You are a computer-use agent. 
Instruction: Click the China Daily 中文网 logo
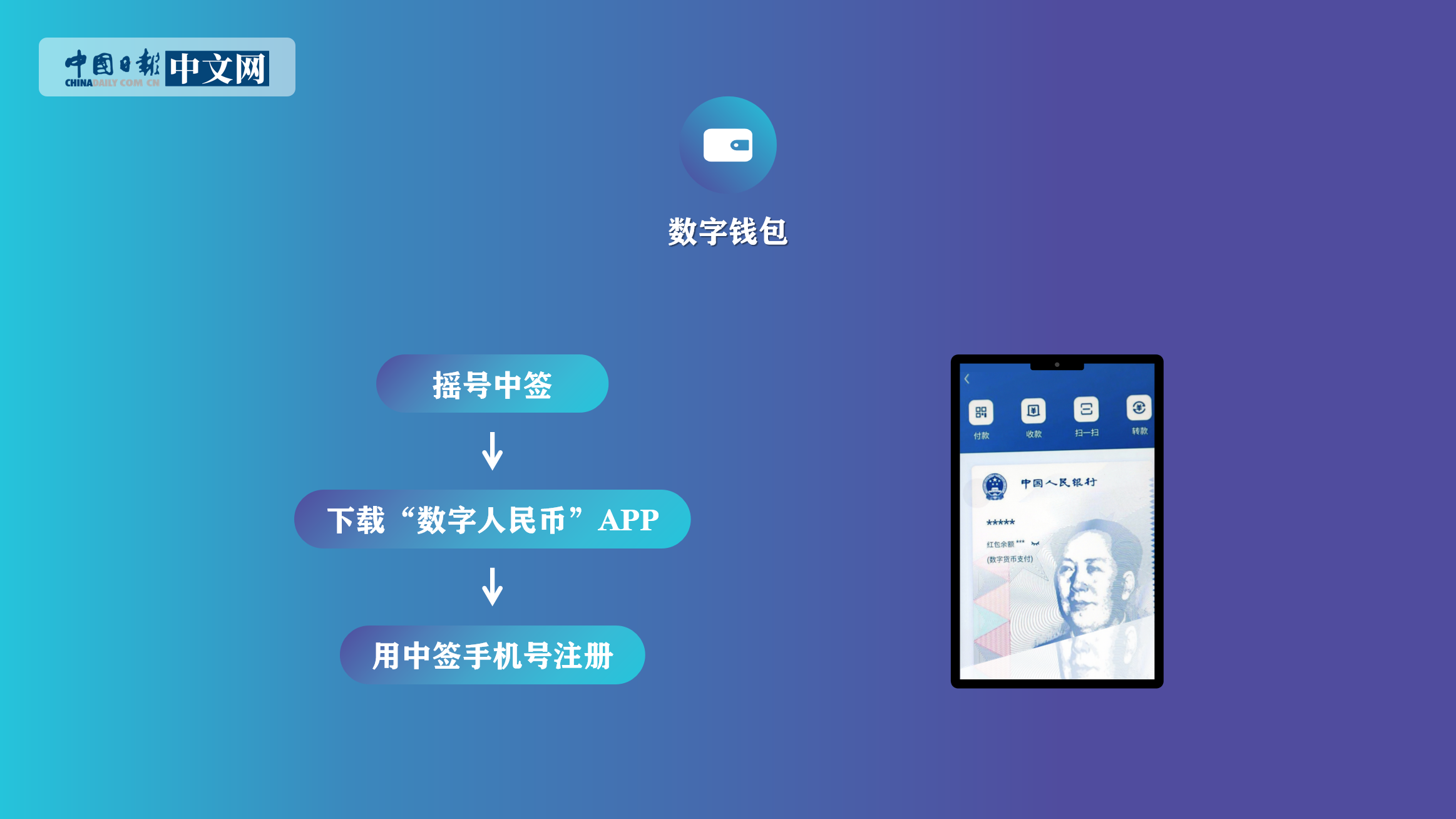(167, 66)
